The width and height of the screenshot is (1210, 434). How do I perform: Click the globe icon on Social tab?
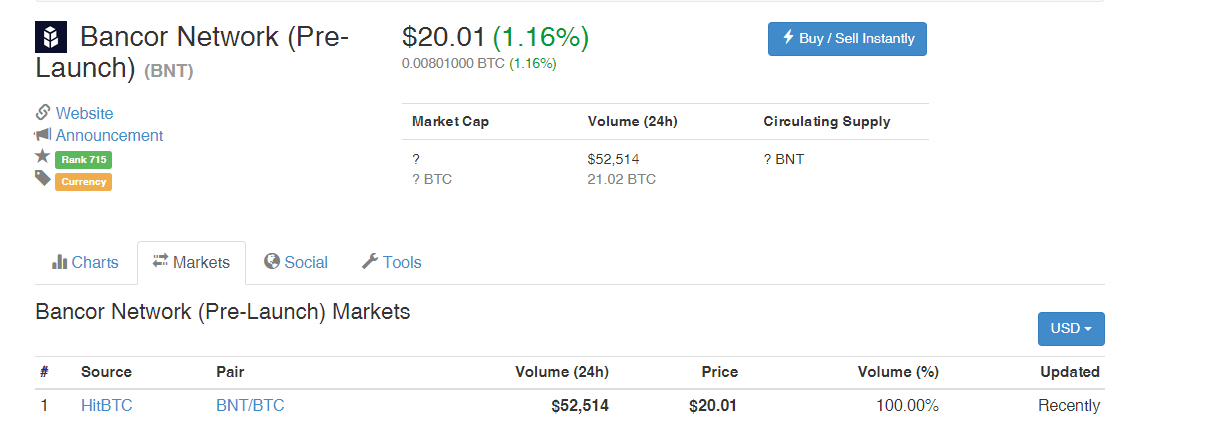click(x=271, y=262)
